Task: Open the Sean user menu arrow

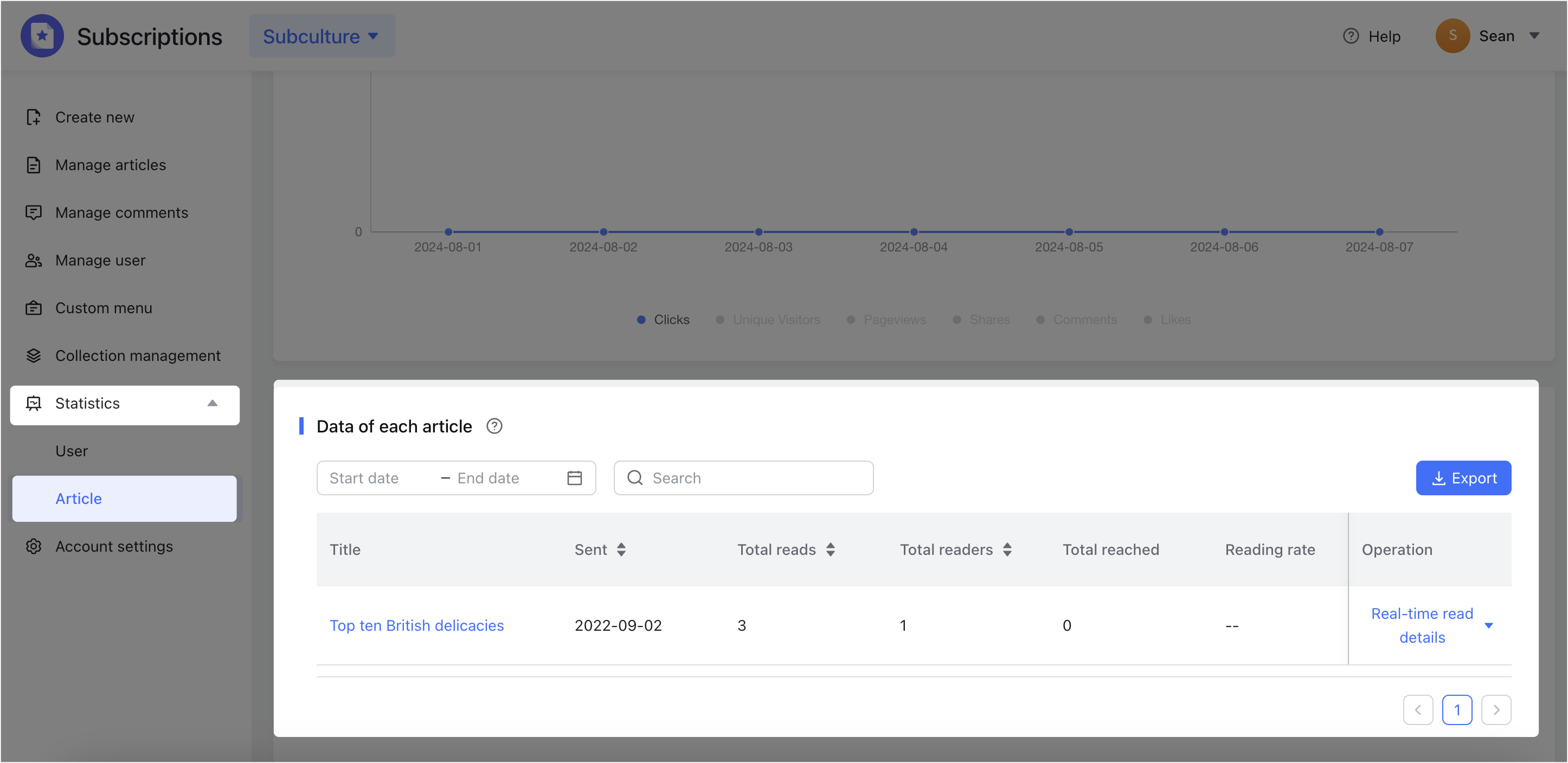Action: [x=1534, y=36]
